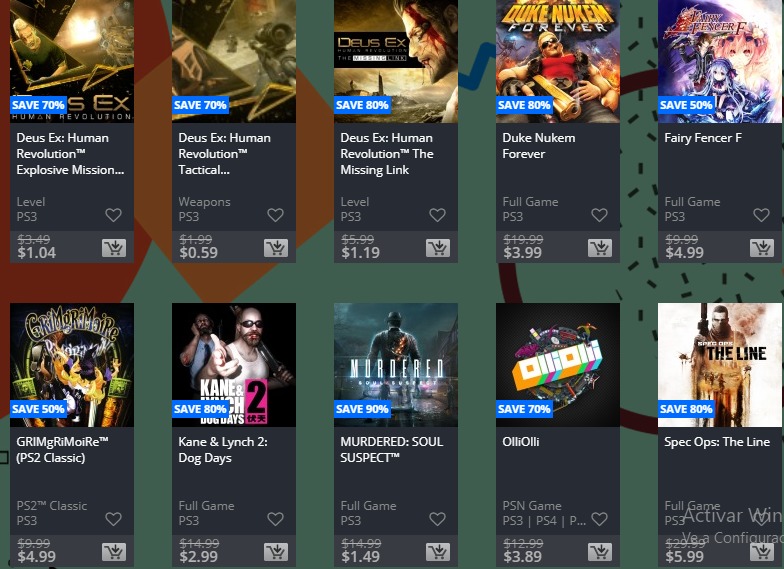
Task: Open Duke Nukem Forever title link
Action: (x=538, y=146)
